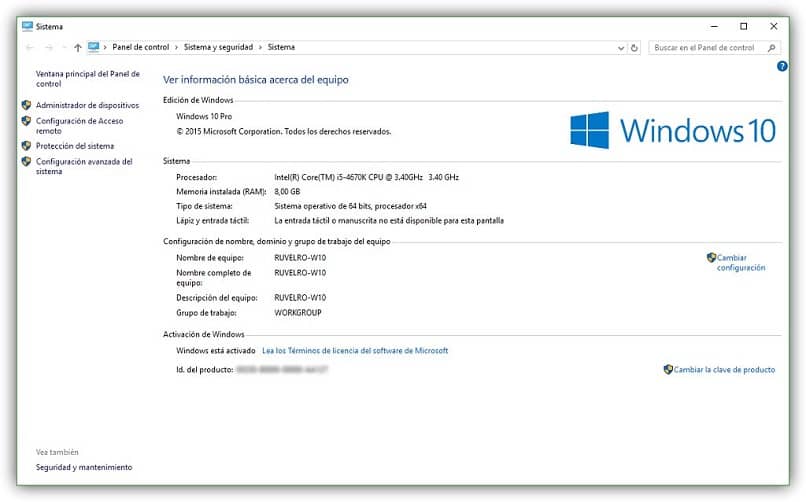Viewport: 806px width, 502px height.
Task: Click the RUVELRO-W10 Nombre de equipo value
Action: coord(300,257)
